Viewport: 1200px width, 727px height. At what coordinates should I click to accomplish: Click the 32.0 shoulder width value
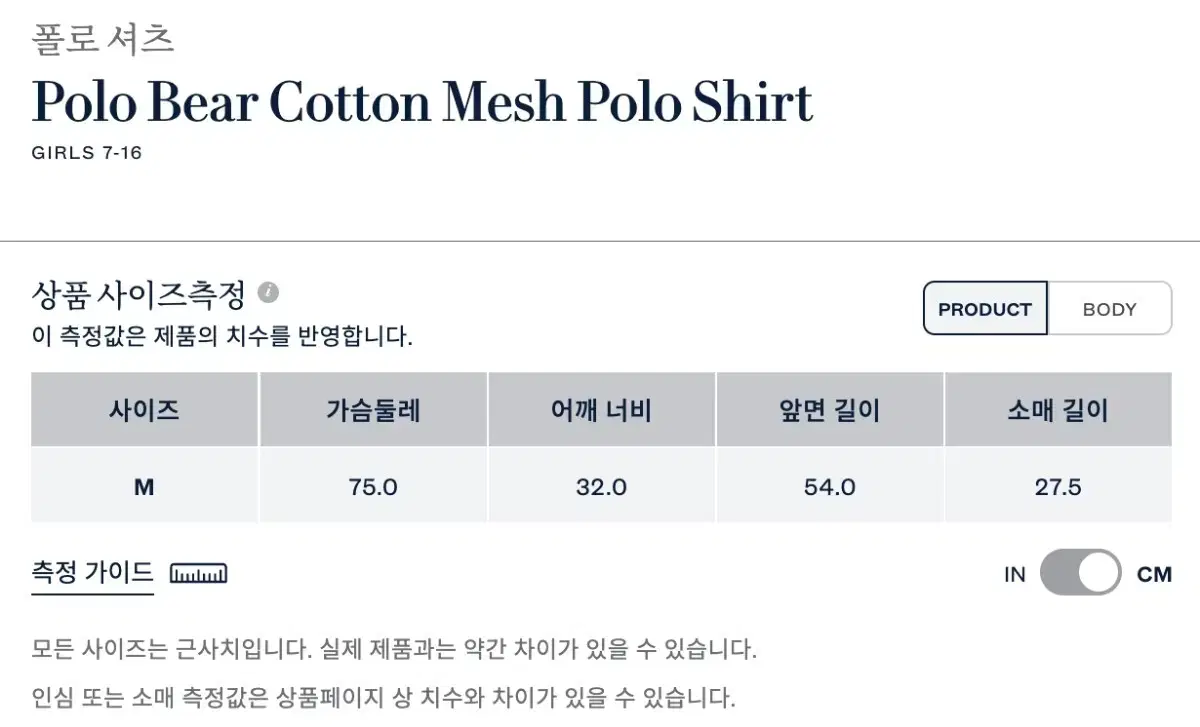pyautogui.click(x=602, y=486)
